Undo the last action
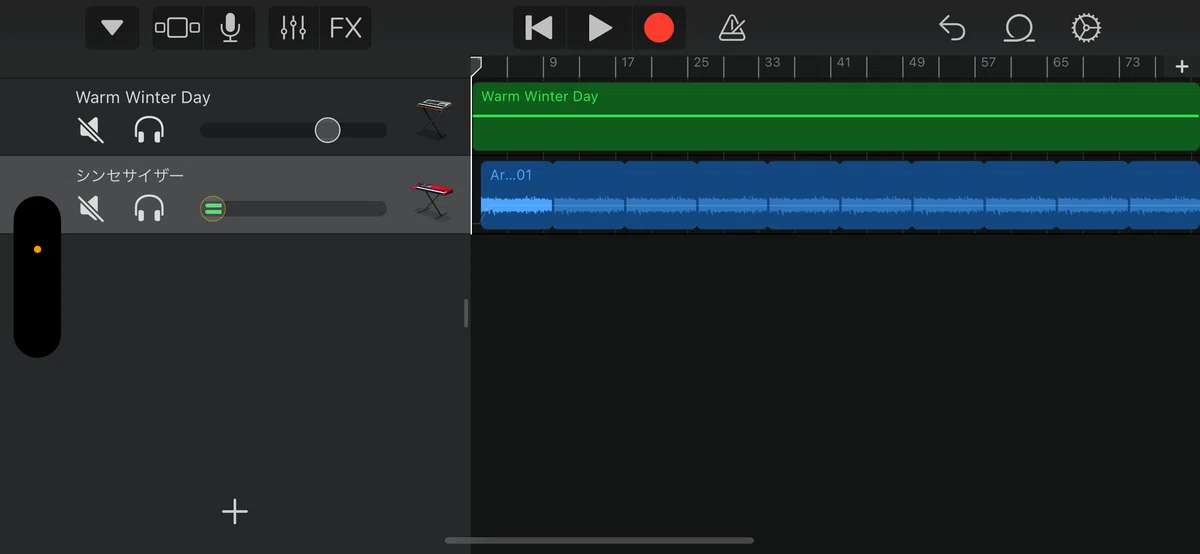The image size is (1200, 554). [x=952, y=28]
